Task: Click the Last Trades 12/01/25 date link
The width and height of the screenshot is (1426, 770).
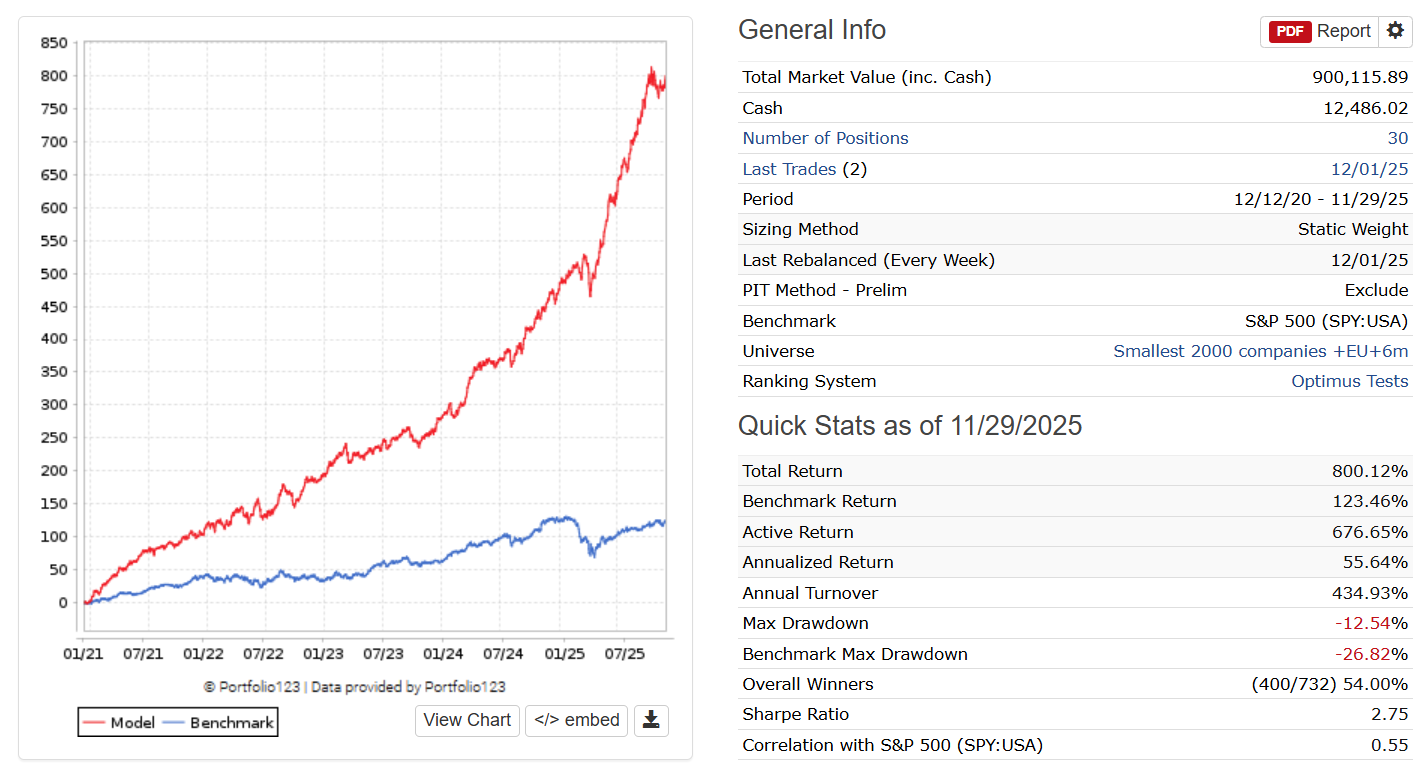Action: [1369, 169]
